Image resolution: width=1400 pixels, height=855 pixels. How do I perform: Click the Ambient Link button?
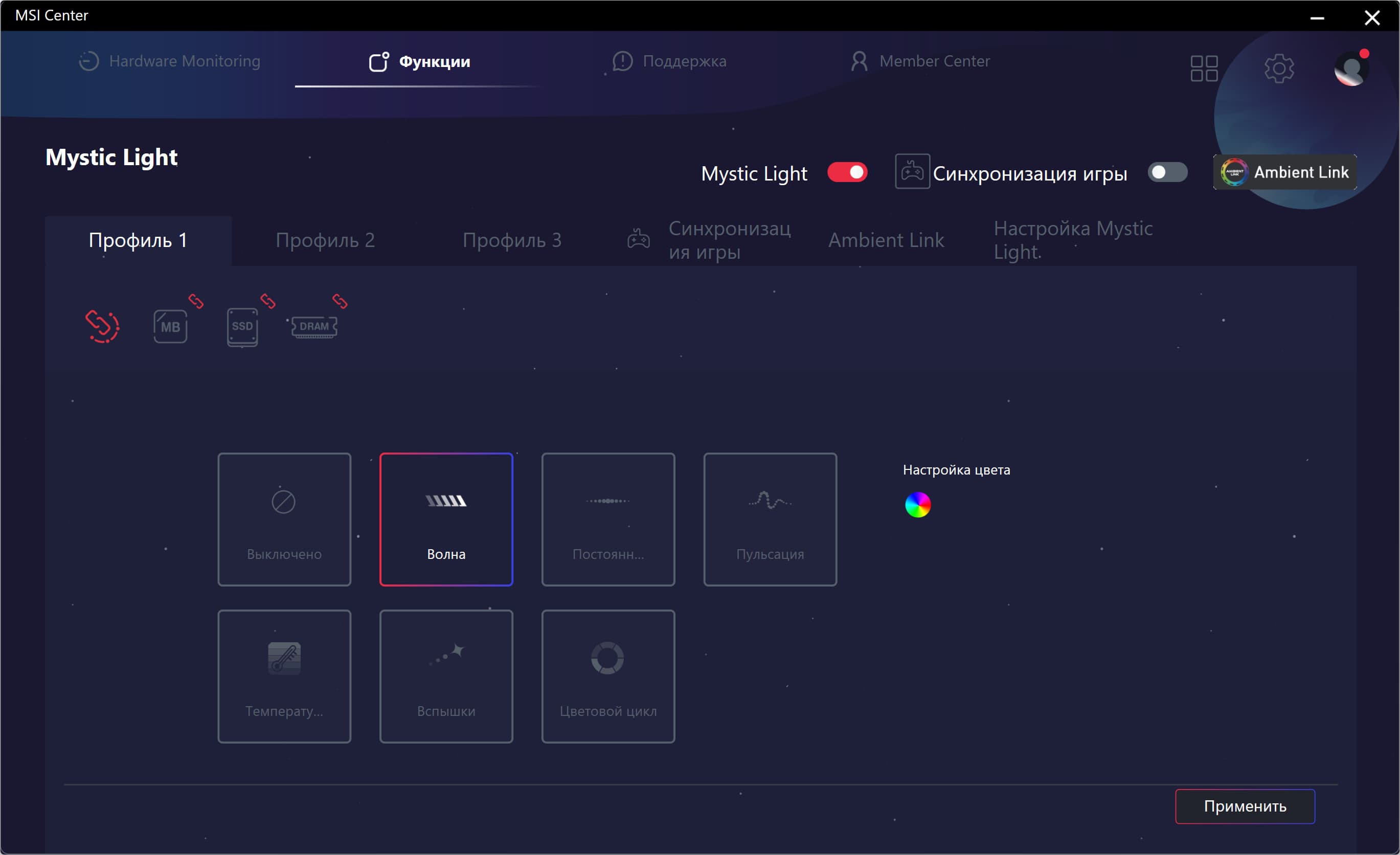coord(1285,172)
